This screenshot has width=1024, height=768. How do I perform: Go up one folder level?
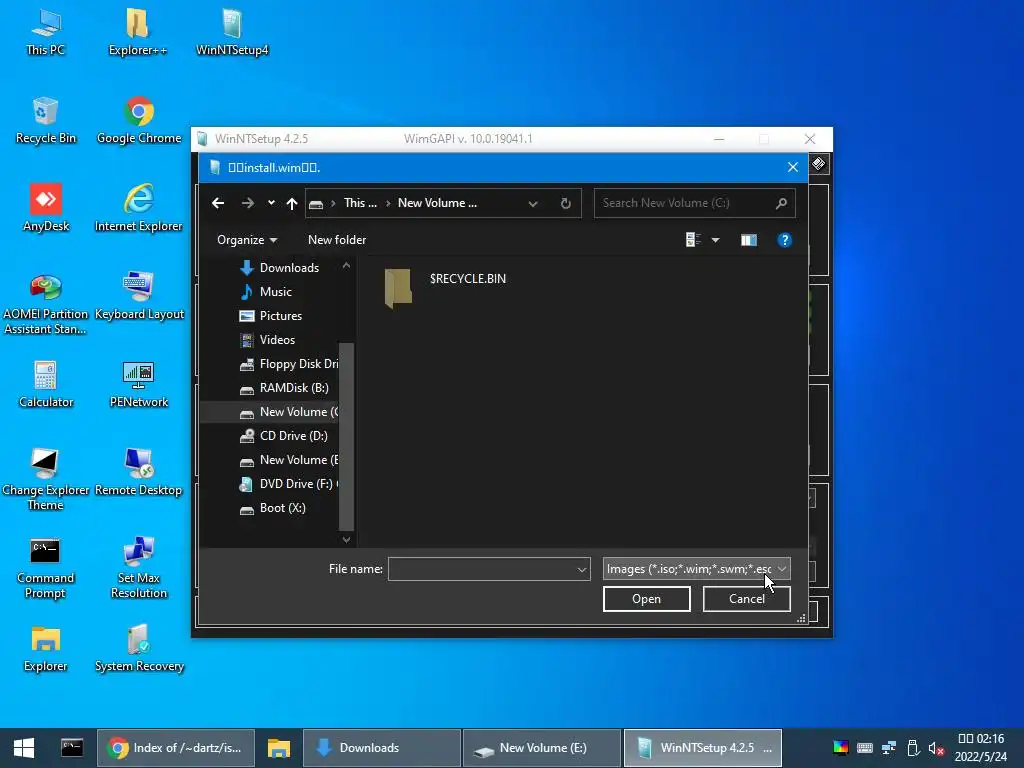tap(292, 203)
